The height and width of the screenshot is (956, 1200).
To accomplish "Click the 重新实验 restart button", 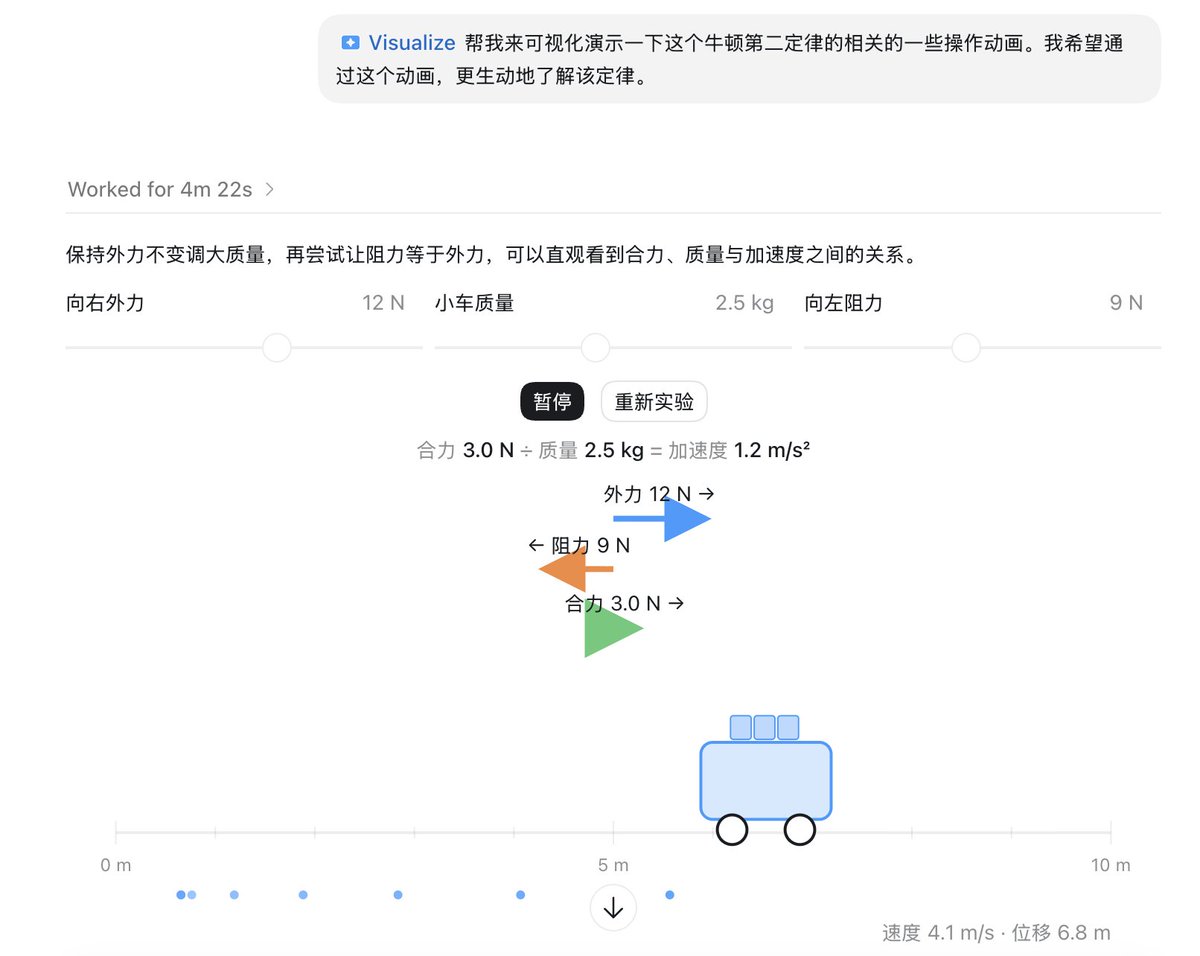I will tap(654, 402).
